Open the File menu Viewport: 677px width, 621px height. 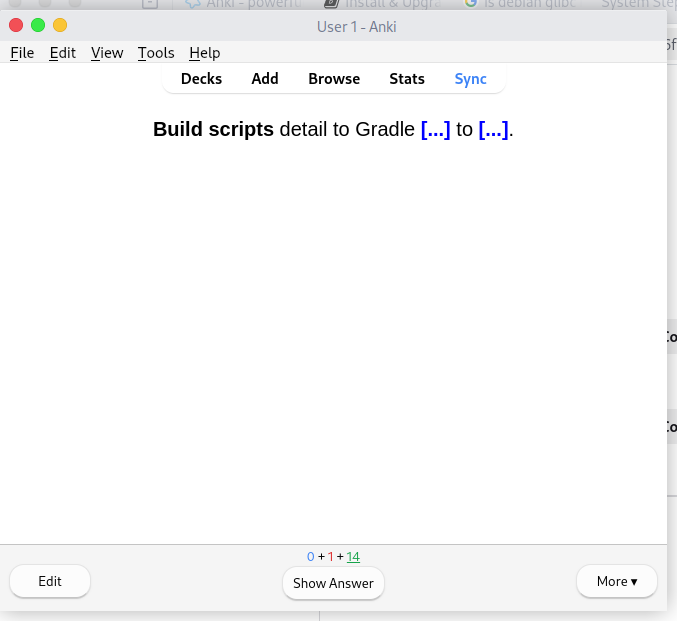tap(22, 53)
